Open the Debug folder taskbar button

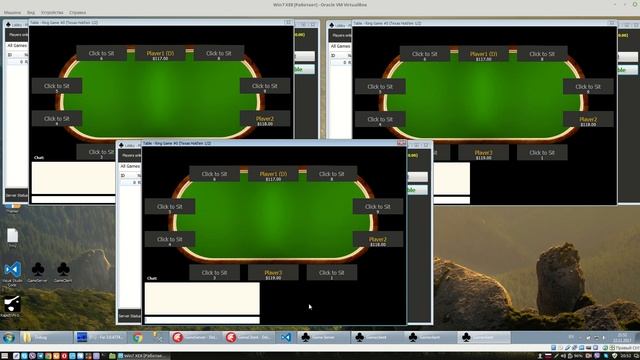click(46, 338)
